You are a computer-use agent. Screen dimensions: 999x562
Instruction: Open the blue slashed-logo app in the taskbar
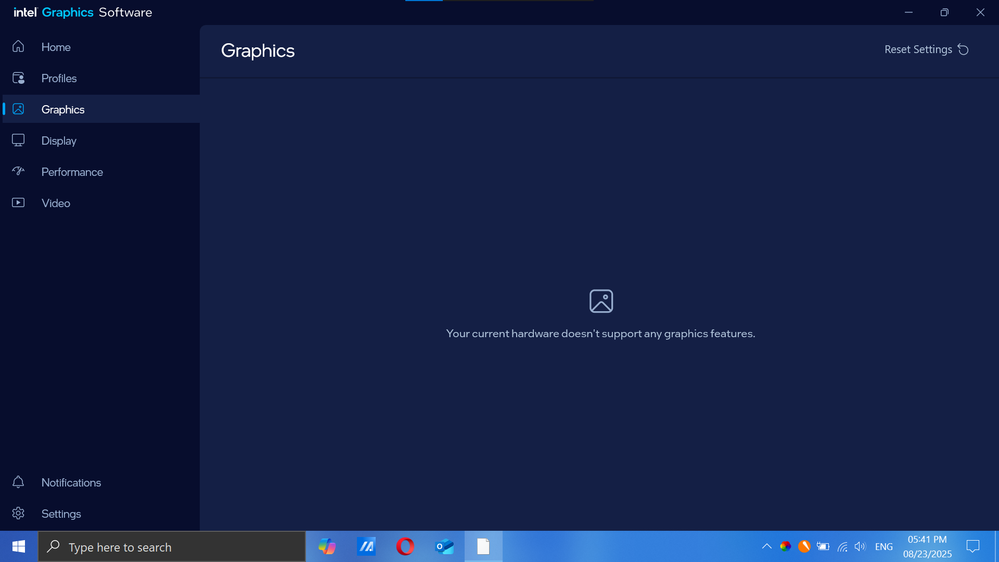[x=366, y=547]
